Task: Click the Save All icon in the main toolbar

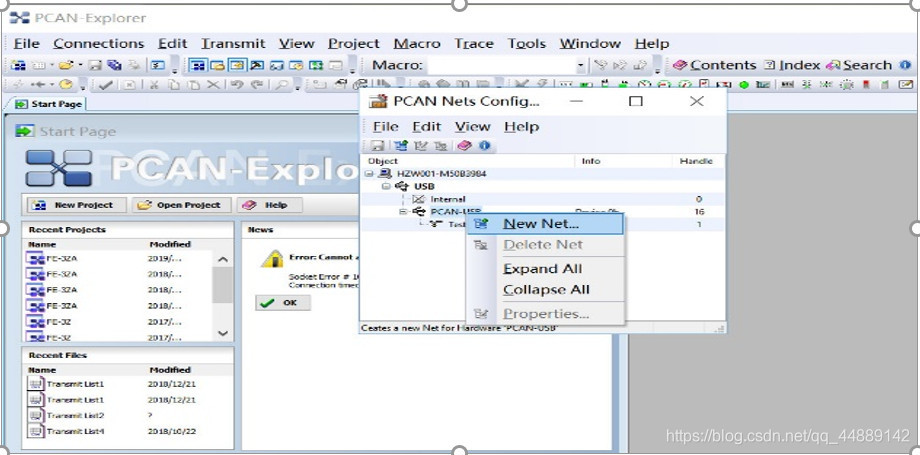Action: pyautogui.click(x=114, y=65)
